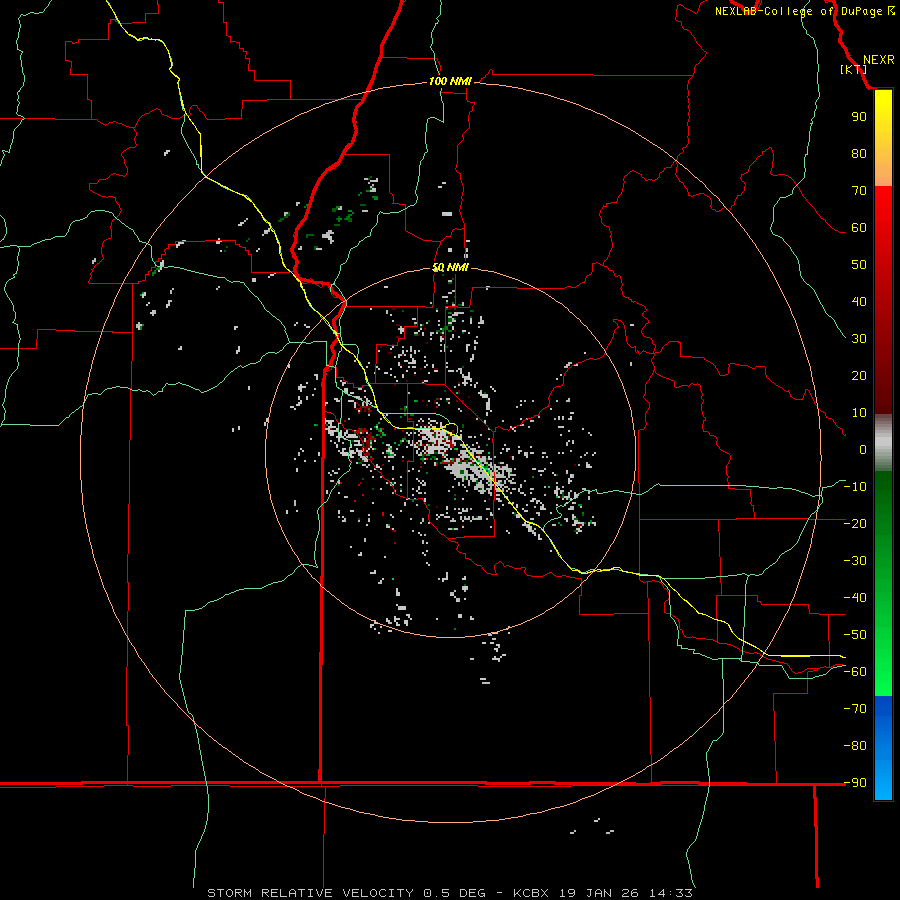Viewport: 900px width, 900px height.
Task: Click the "19 JAN 26" date text
Action: (599, 893)
